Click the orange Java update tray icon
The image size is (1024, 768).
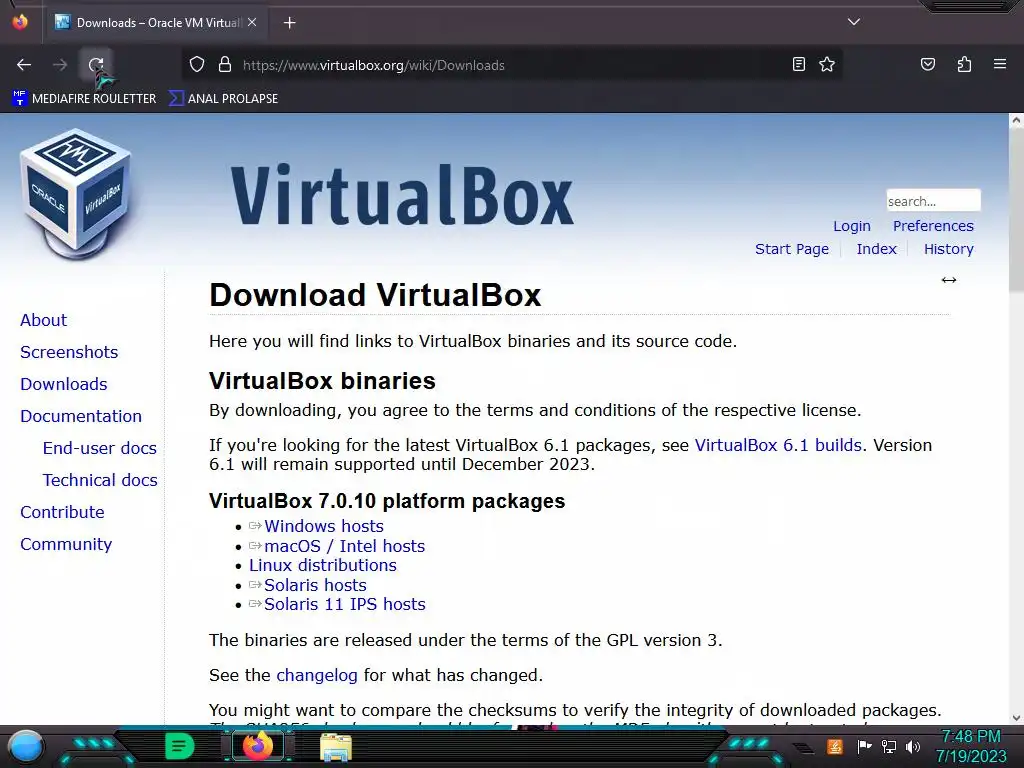pos(835,746)
